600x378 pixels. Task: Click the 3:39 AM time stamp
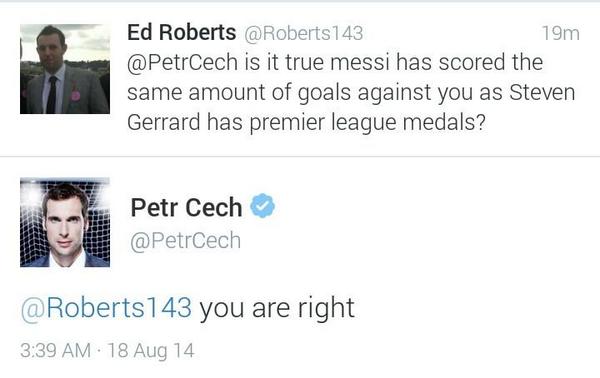55,350
